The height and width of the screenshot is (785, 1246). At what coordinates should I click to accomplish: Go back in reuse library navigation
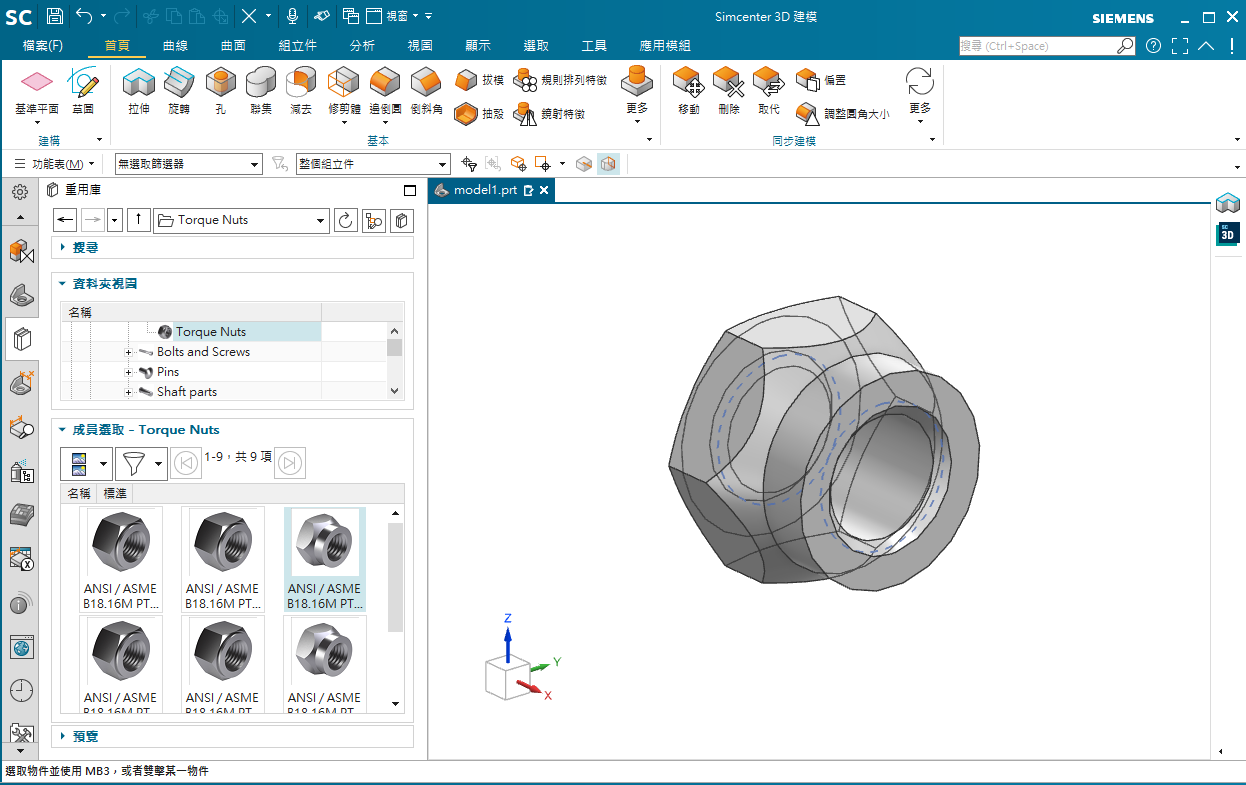pyautogui.click(x=65, y=220)
